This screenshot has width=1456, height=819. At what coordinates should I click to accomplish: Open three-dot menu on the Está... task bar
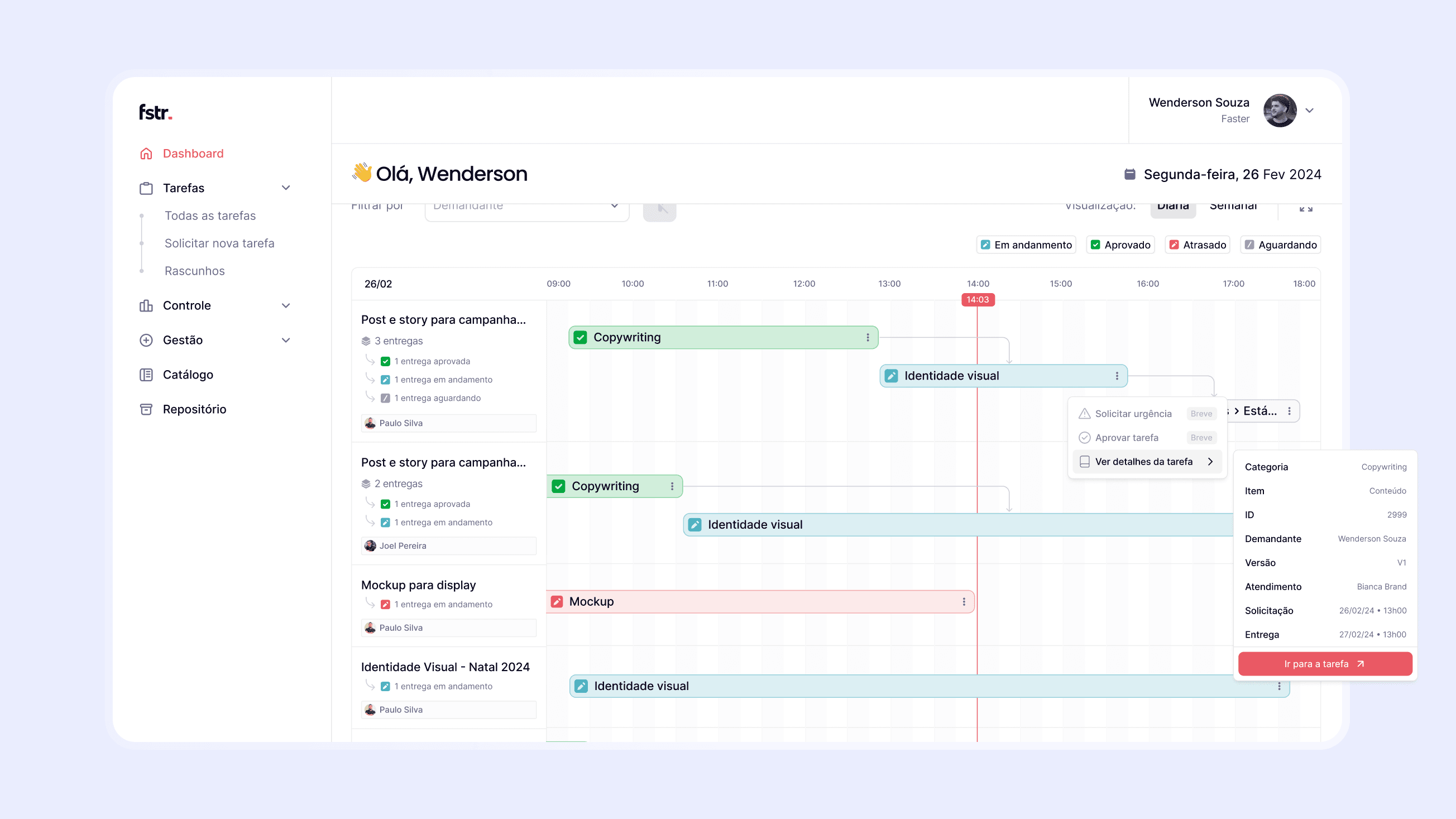(x=1289, y=411)
